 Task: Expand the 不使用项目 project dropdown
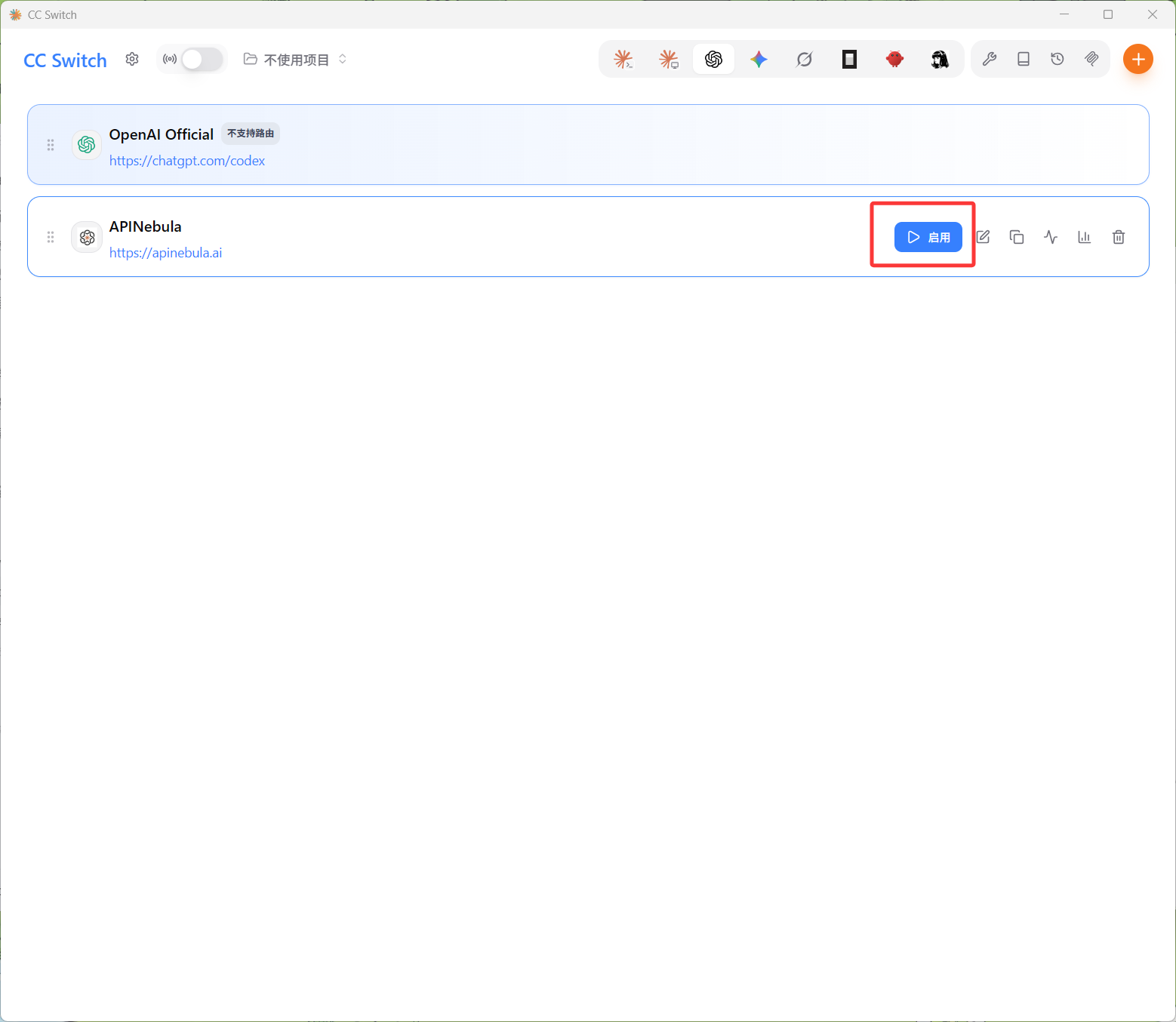295,59
